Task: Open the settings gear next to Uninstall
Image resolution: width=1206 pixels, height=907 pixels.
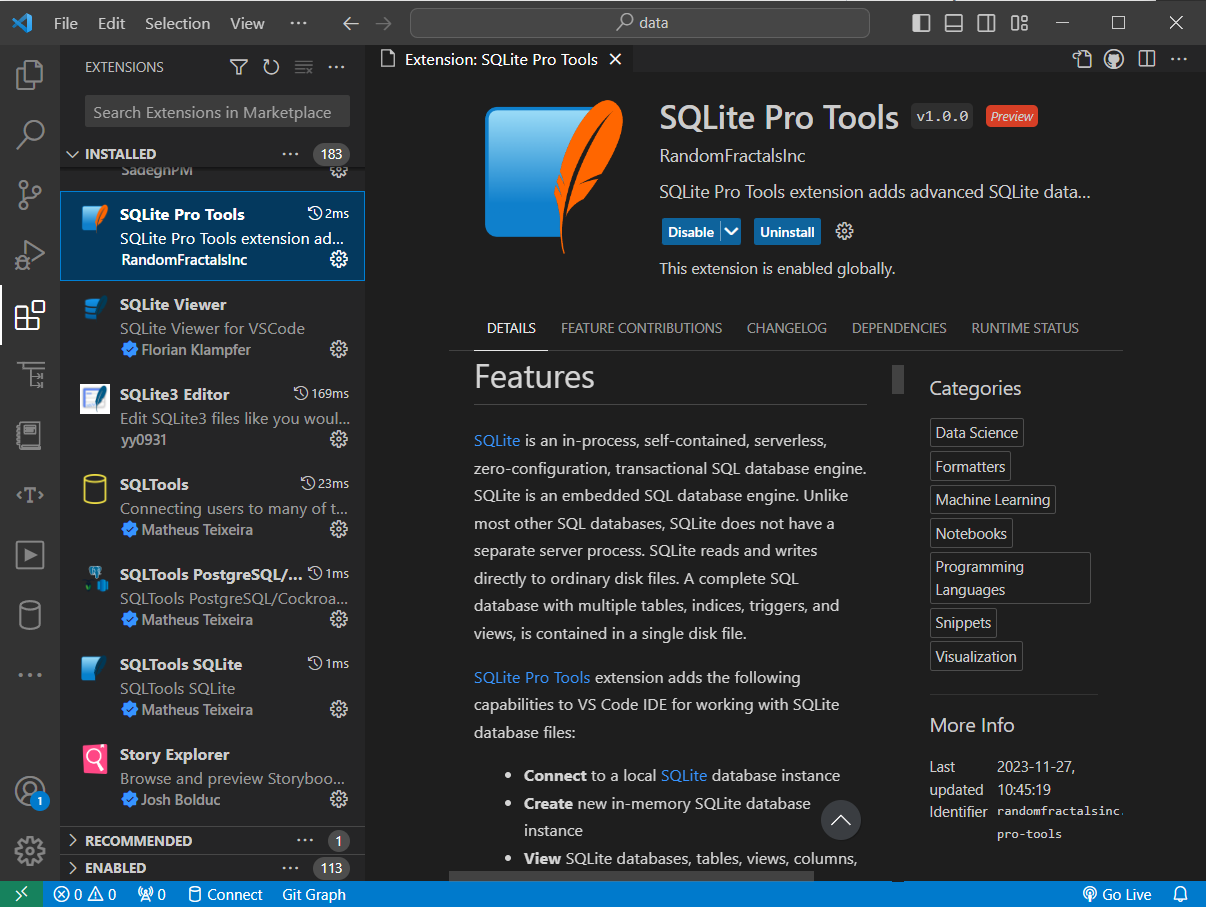Action: click(x=845, y=231)
